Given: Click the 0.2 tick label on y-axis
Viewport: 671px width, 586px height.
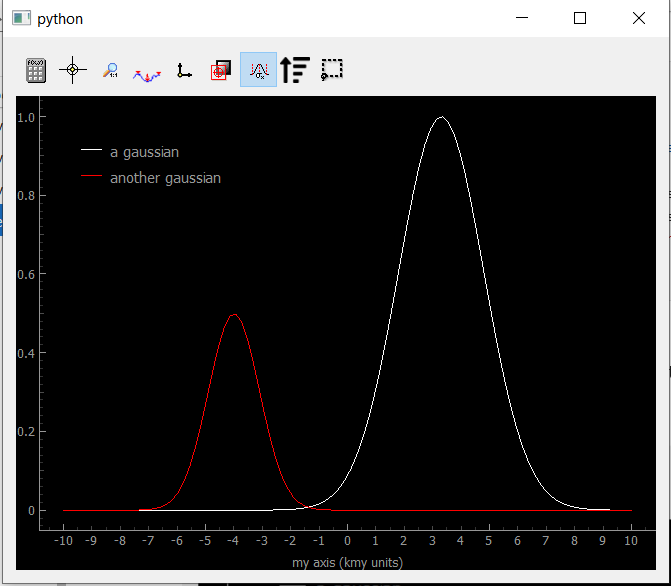Looking at the screenshot, I should click(x=26, y=432).
